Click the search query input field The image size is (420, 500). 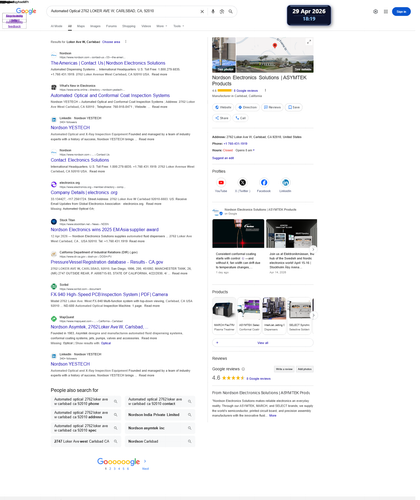point(124,11)
